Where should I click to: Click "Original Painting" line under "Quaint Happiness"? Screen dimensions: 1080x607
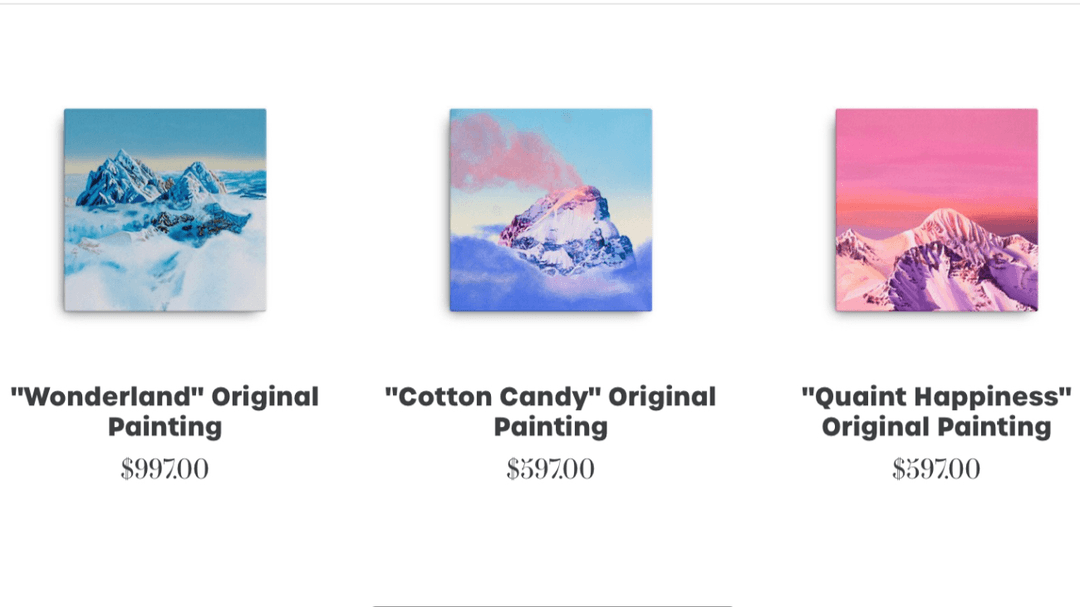936,427
